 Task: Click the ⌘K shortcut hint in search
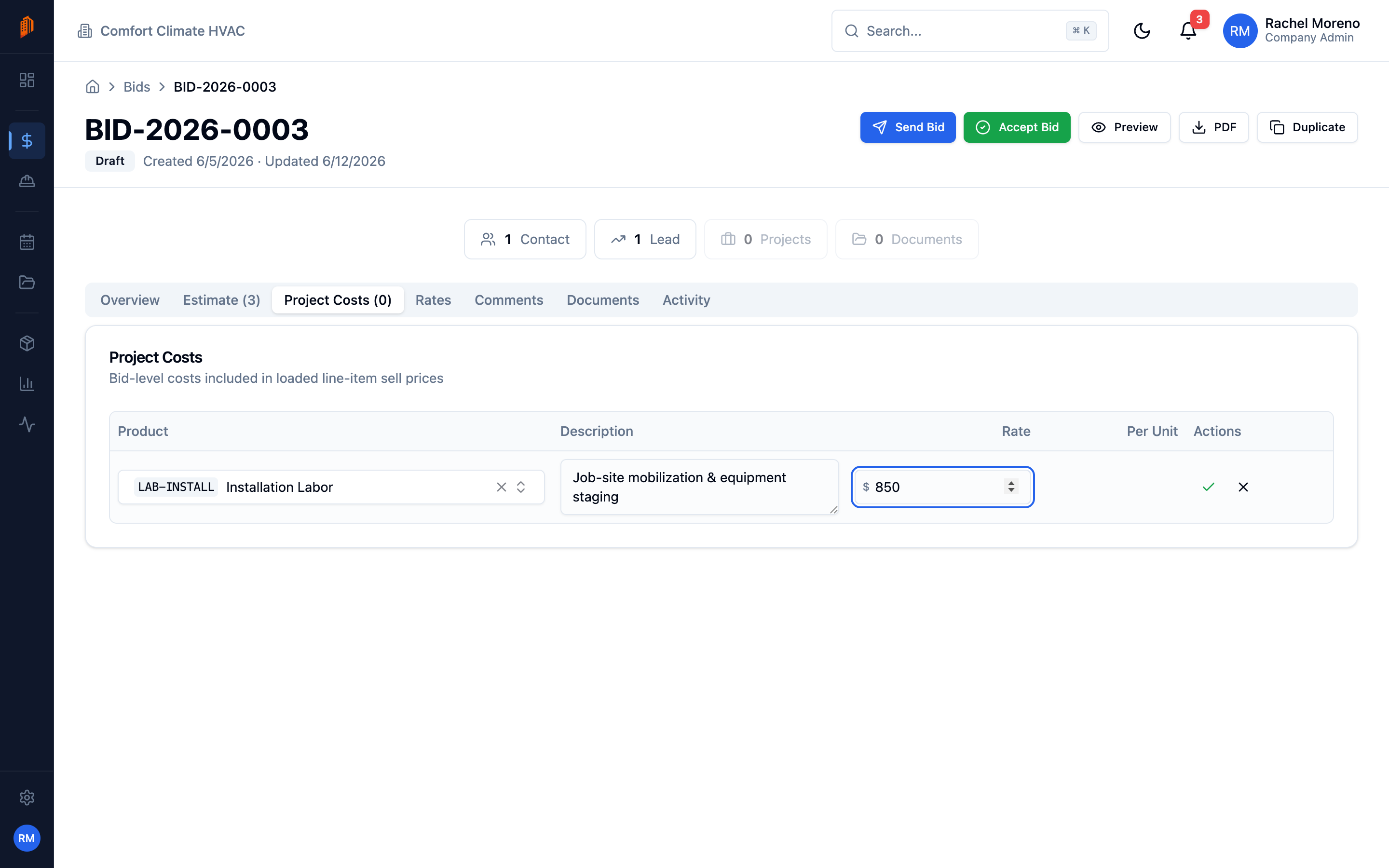(x=1081, y=31)
